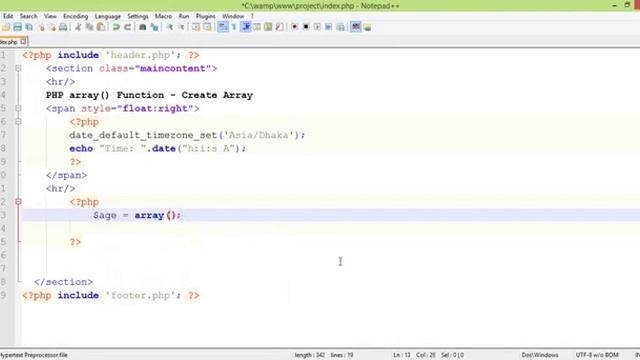This screenshot has height=360, width=640.
Task: Start macro recording with red dot icon
Action: click(x=294, y=27)
